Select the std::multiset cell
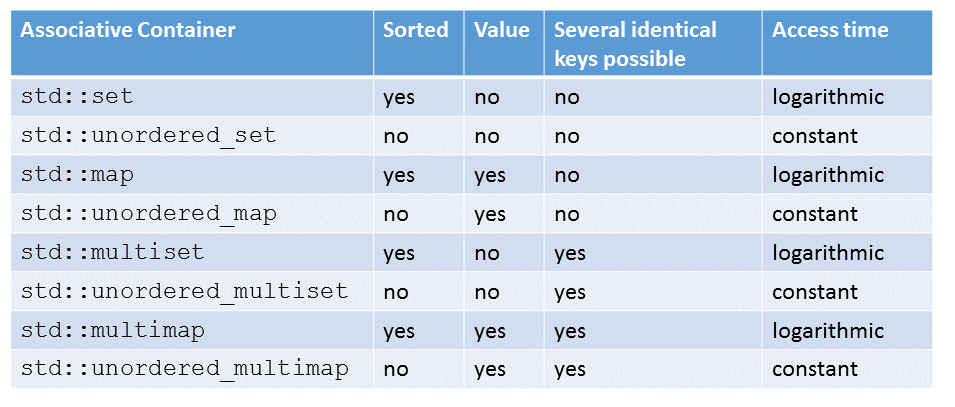 point(112,253)
